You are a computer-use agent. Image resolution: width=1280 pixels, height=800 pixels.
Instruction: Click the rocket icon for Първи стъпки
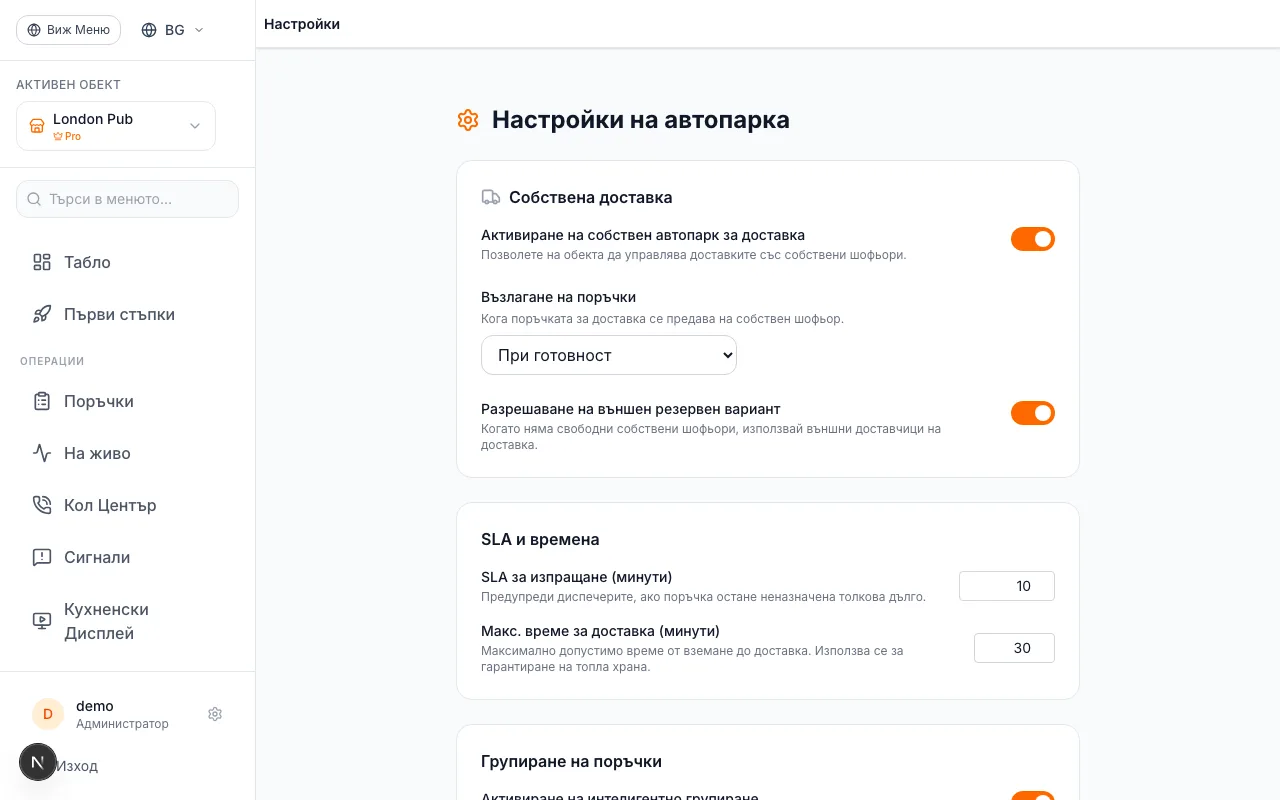(42, 314)
